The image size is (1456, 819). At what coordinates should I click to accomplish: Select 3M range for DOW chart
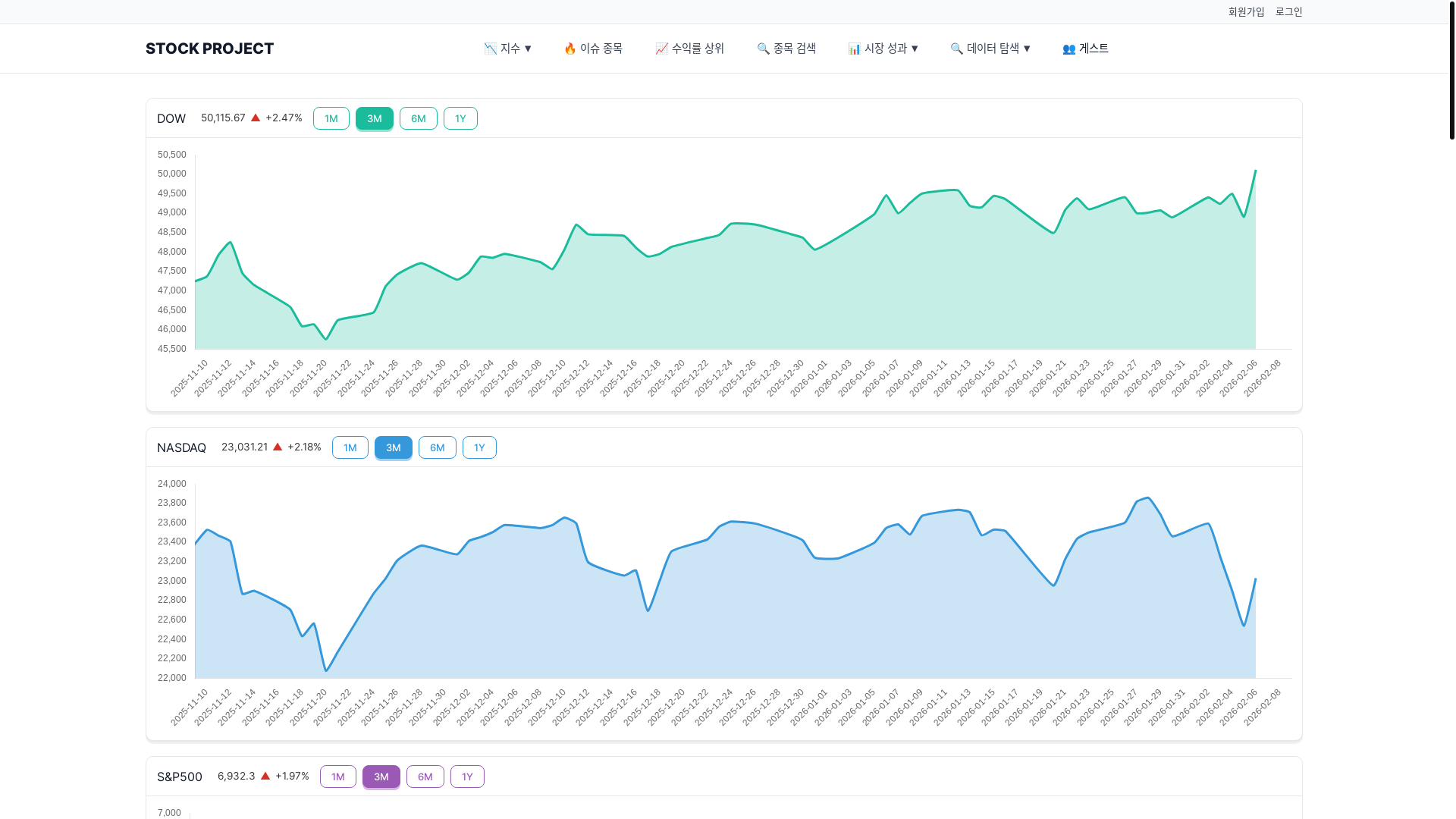coord(375,118)
